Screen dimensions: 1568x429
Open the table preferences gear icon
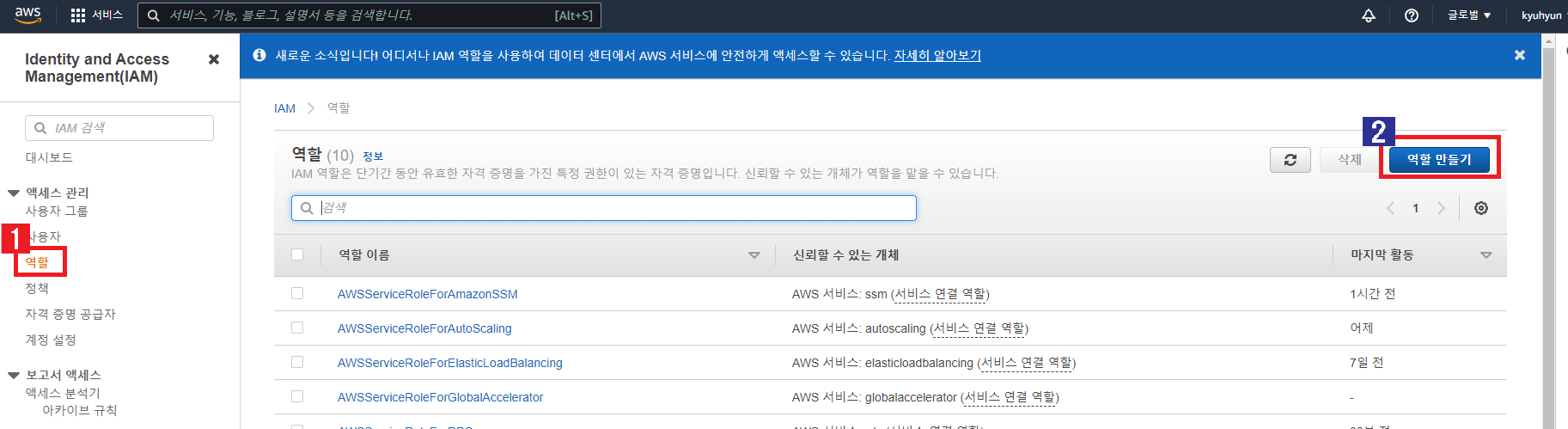pyautogui.click(x=1481, y=208)
